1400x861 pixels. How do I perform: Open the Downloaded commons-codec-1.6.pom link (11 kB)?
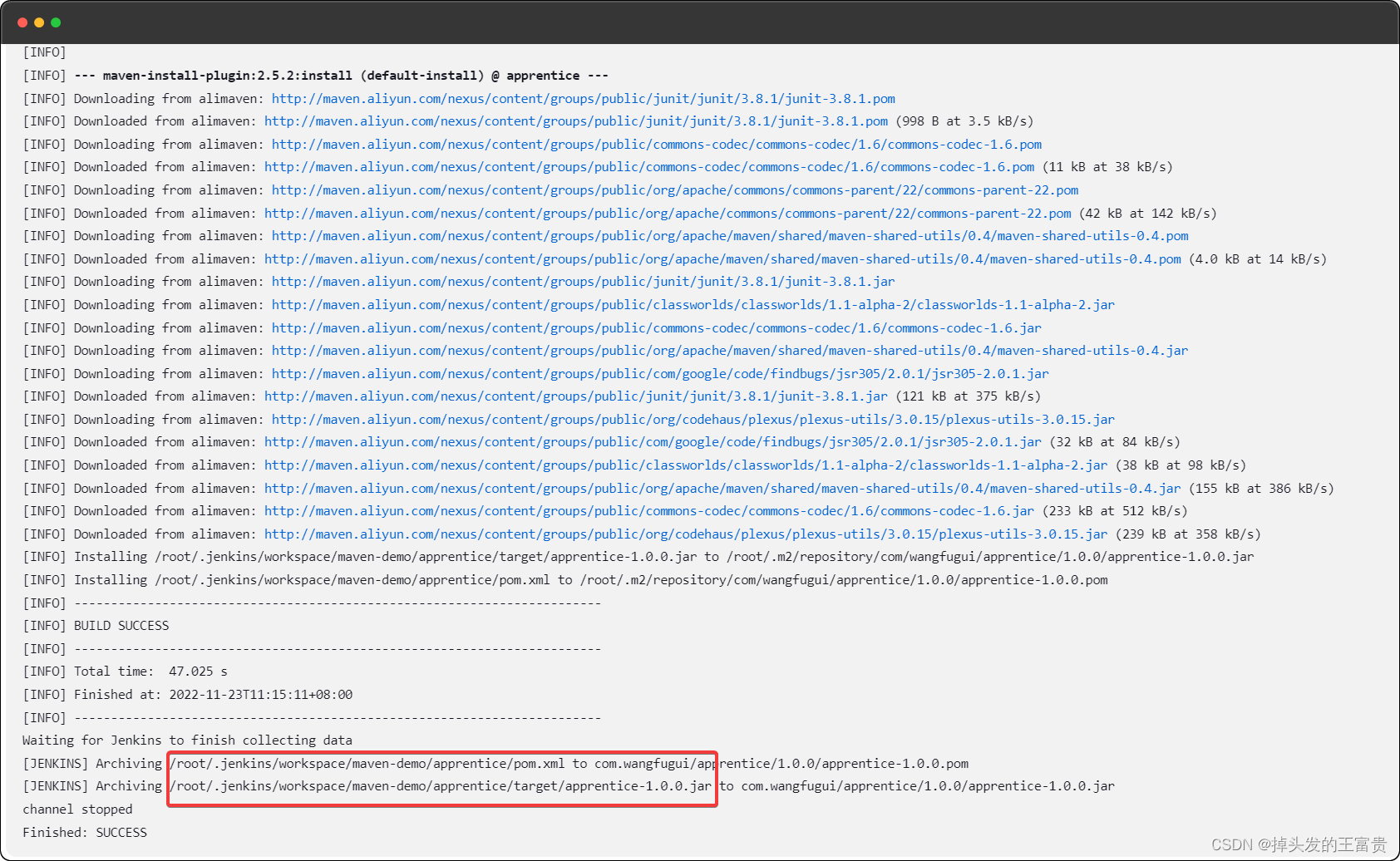649,167
